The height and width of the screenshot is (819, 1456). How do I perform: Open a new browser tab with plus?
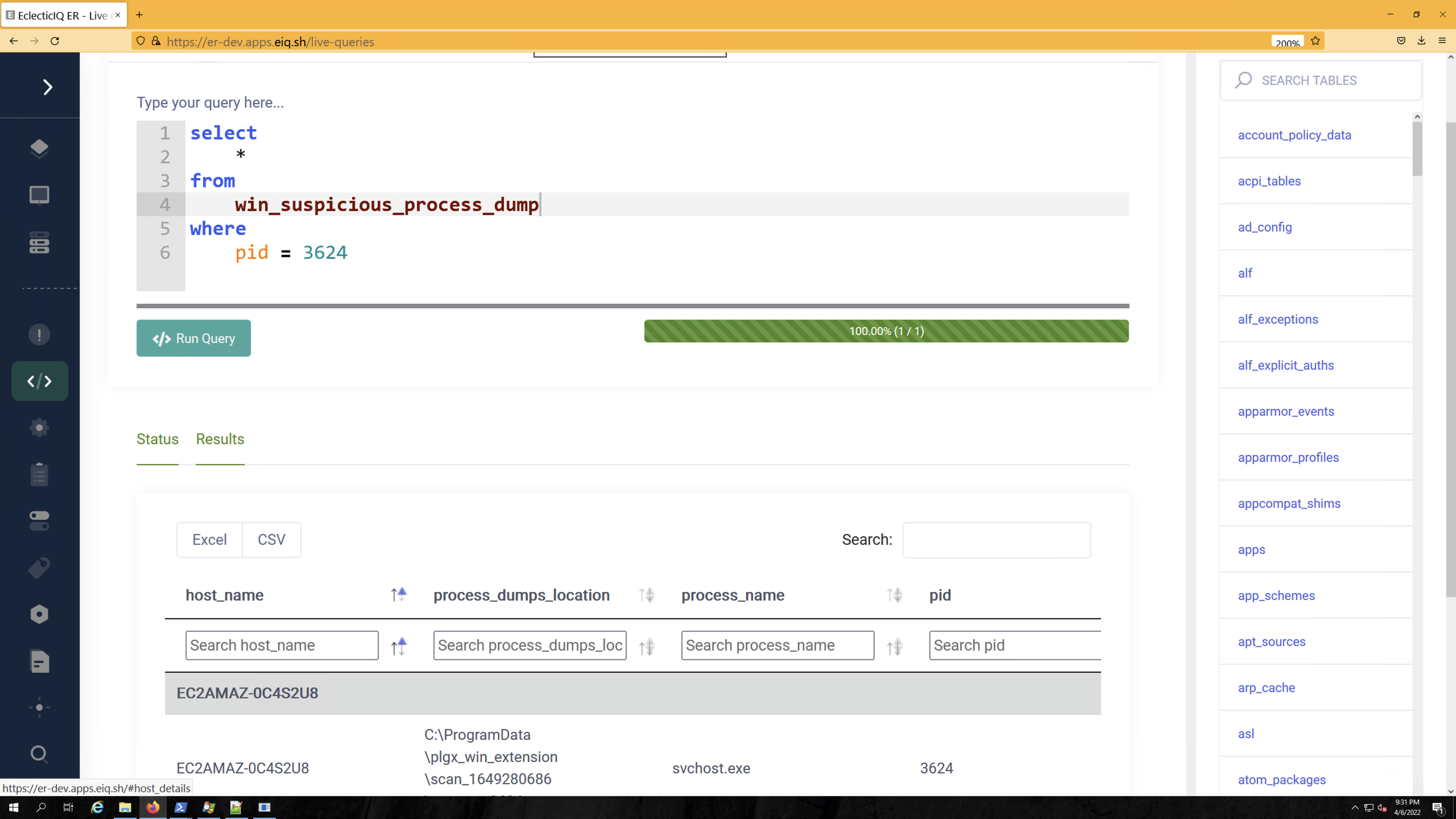(x=139, y=15)
